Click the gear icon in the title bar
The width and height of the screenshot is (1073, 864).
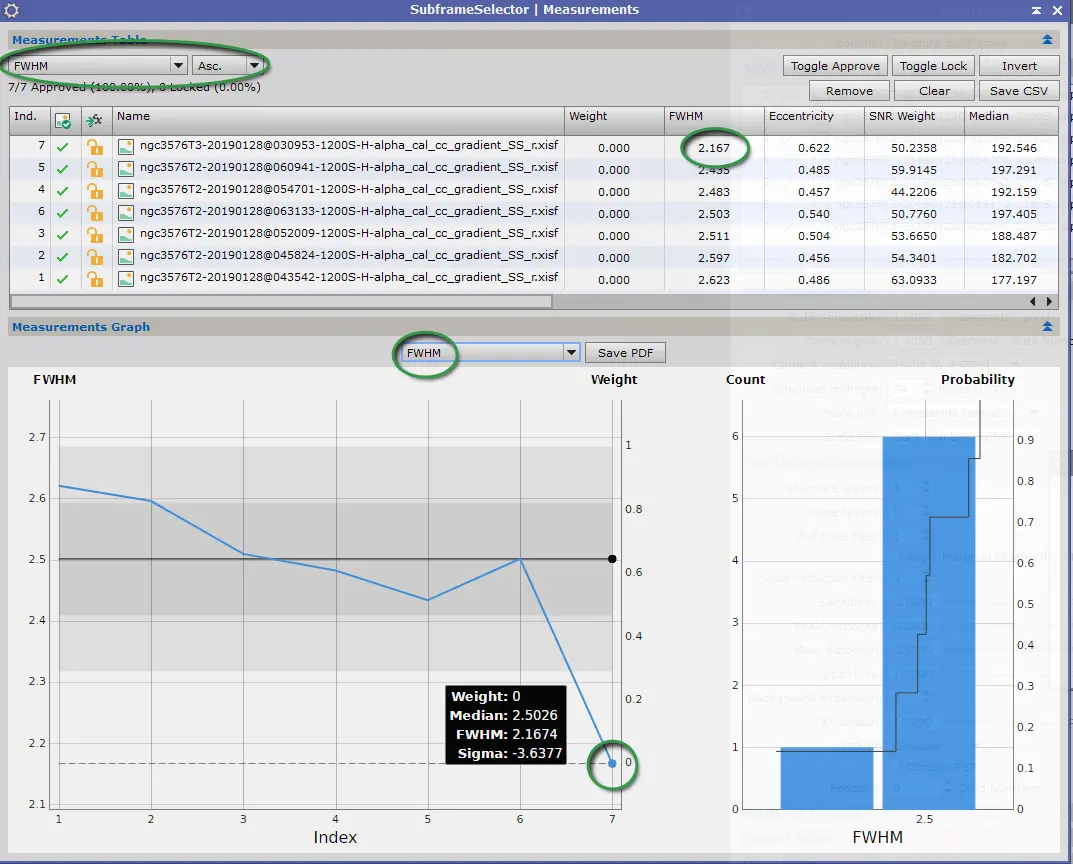(12, 10)
